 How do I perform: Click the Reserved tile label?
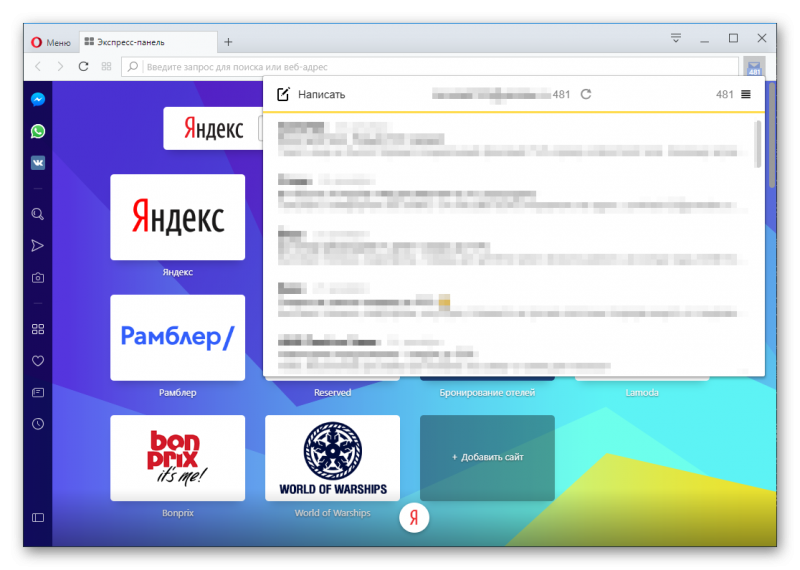tap(333, 392)
